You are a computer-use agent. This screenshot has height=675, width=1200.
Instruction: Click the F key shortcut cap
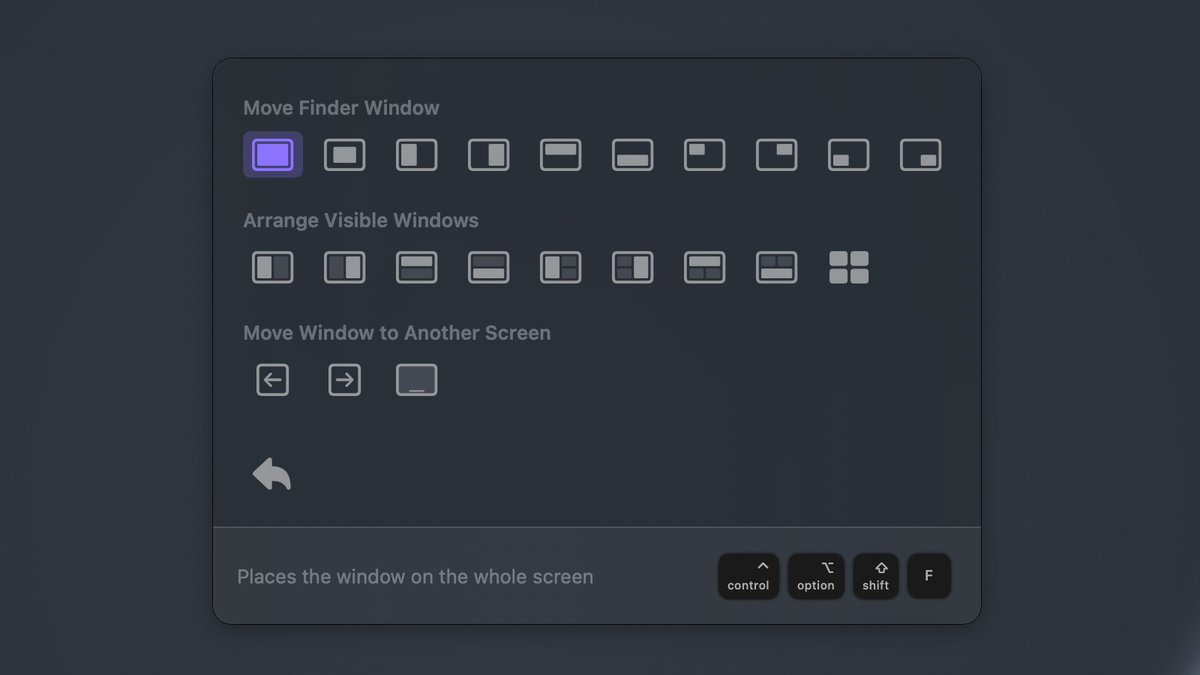click(928, 576)
